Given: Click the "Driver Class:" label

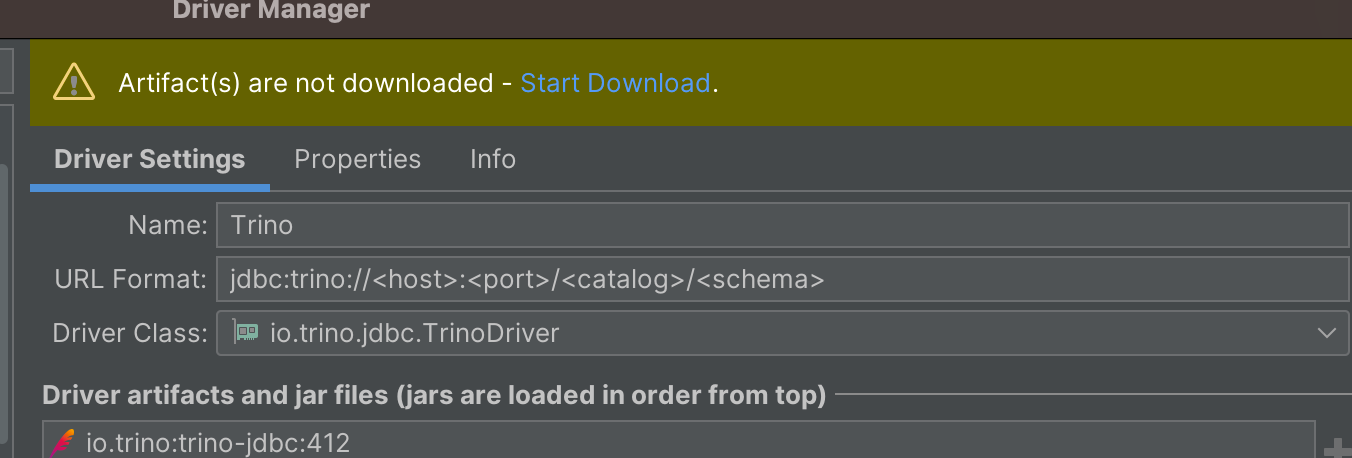Looking at the screenshot, I should tap(130, 333).
